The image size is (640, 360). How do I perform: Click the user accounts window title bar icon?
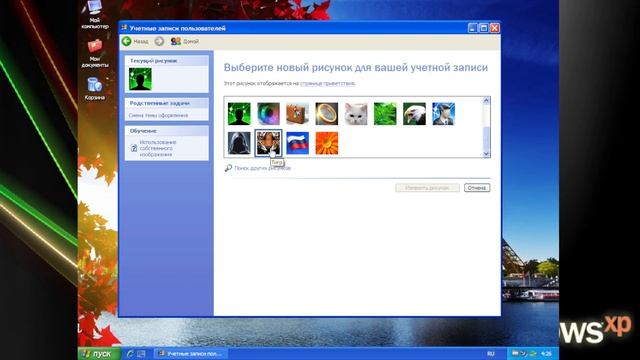click(x=124, y=28)
